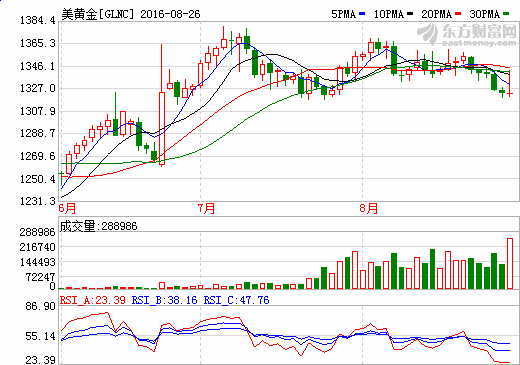Click the eastmoney watermark logo
Screen dimensions: 520x365
(x=467, y=34)
